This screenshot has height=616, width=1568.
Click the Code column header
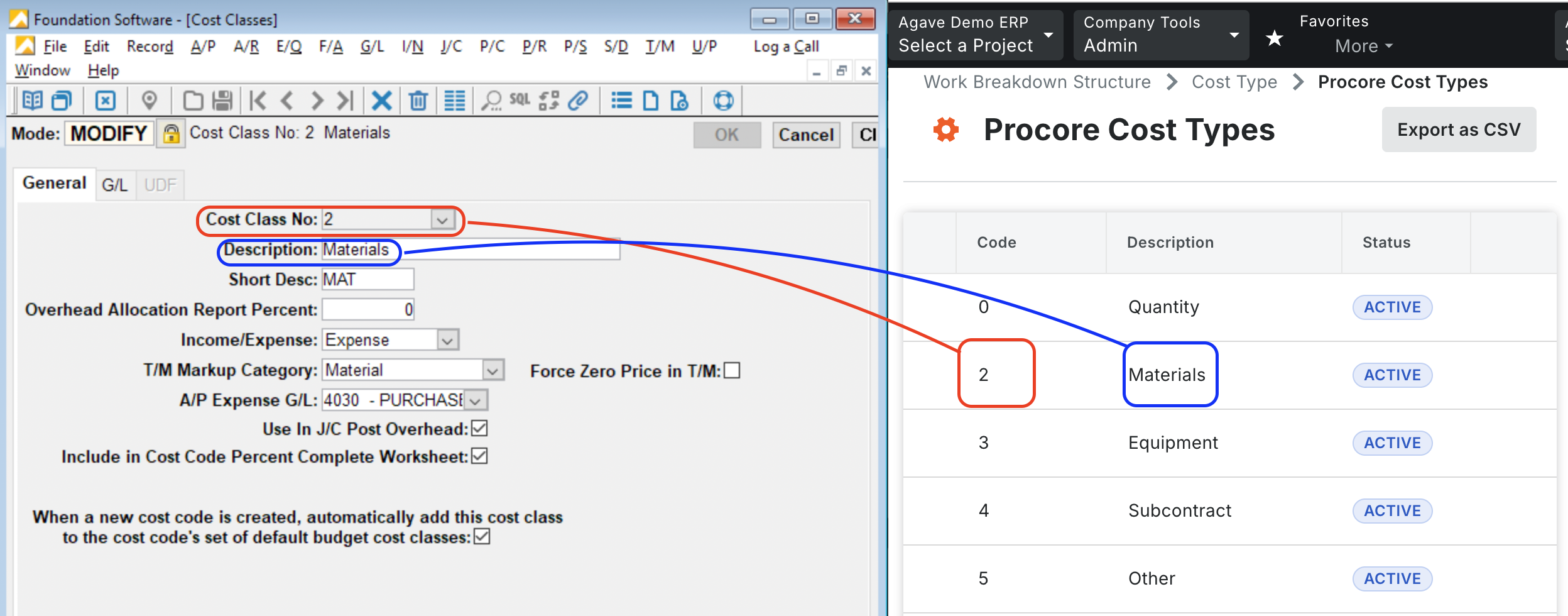(996, 243)
